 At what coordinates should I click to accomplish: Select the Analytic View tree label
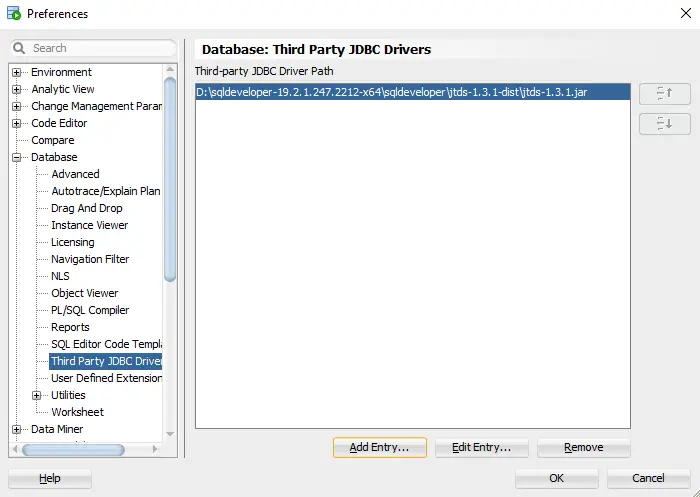click(x=62, y=89)
